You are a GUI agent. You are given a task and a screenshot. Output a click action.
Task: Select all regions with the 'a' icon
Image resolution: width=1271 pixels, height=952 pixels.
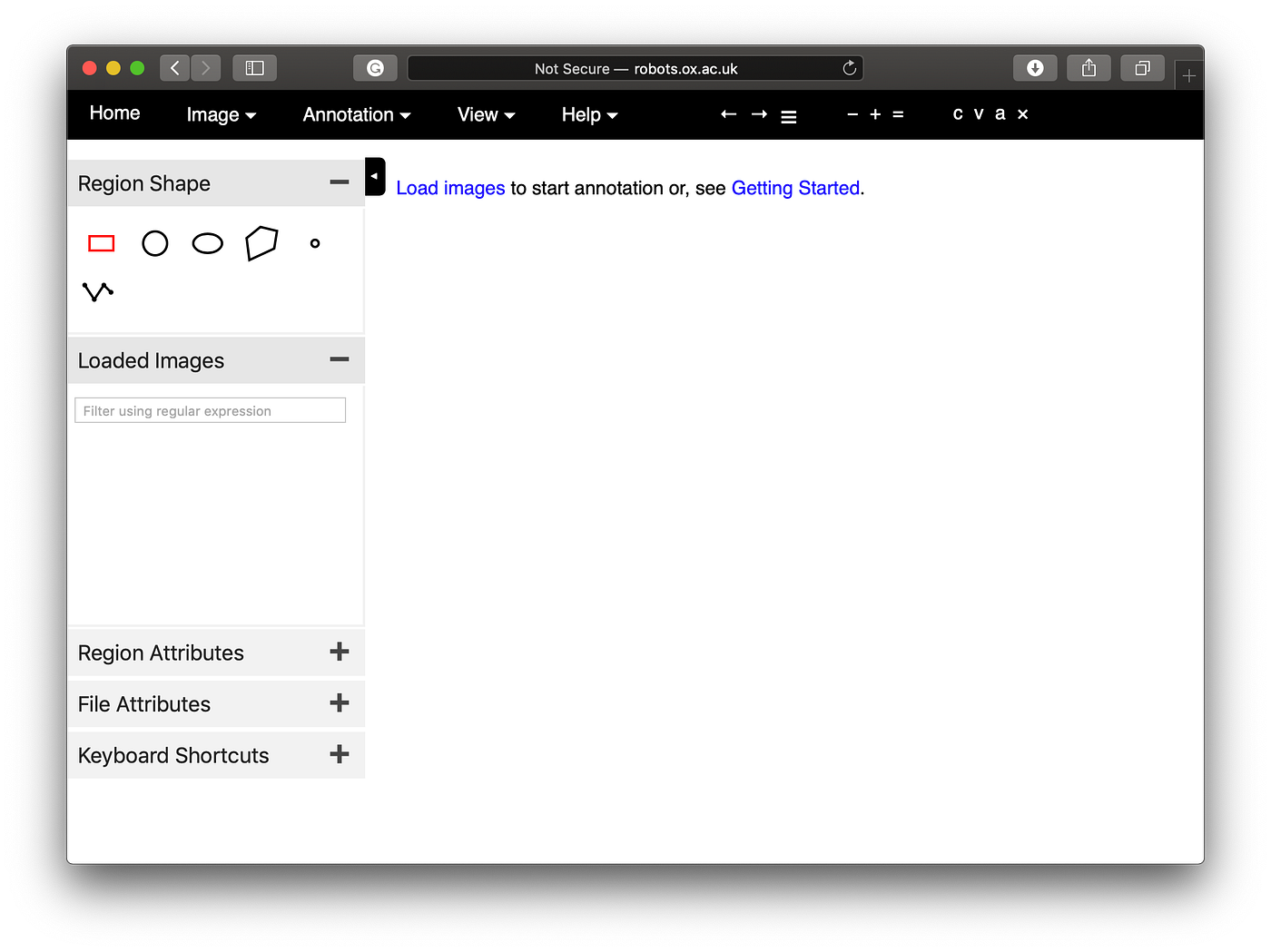pos(1000,113)
